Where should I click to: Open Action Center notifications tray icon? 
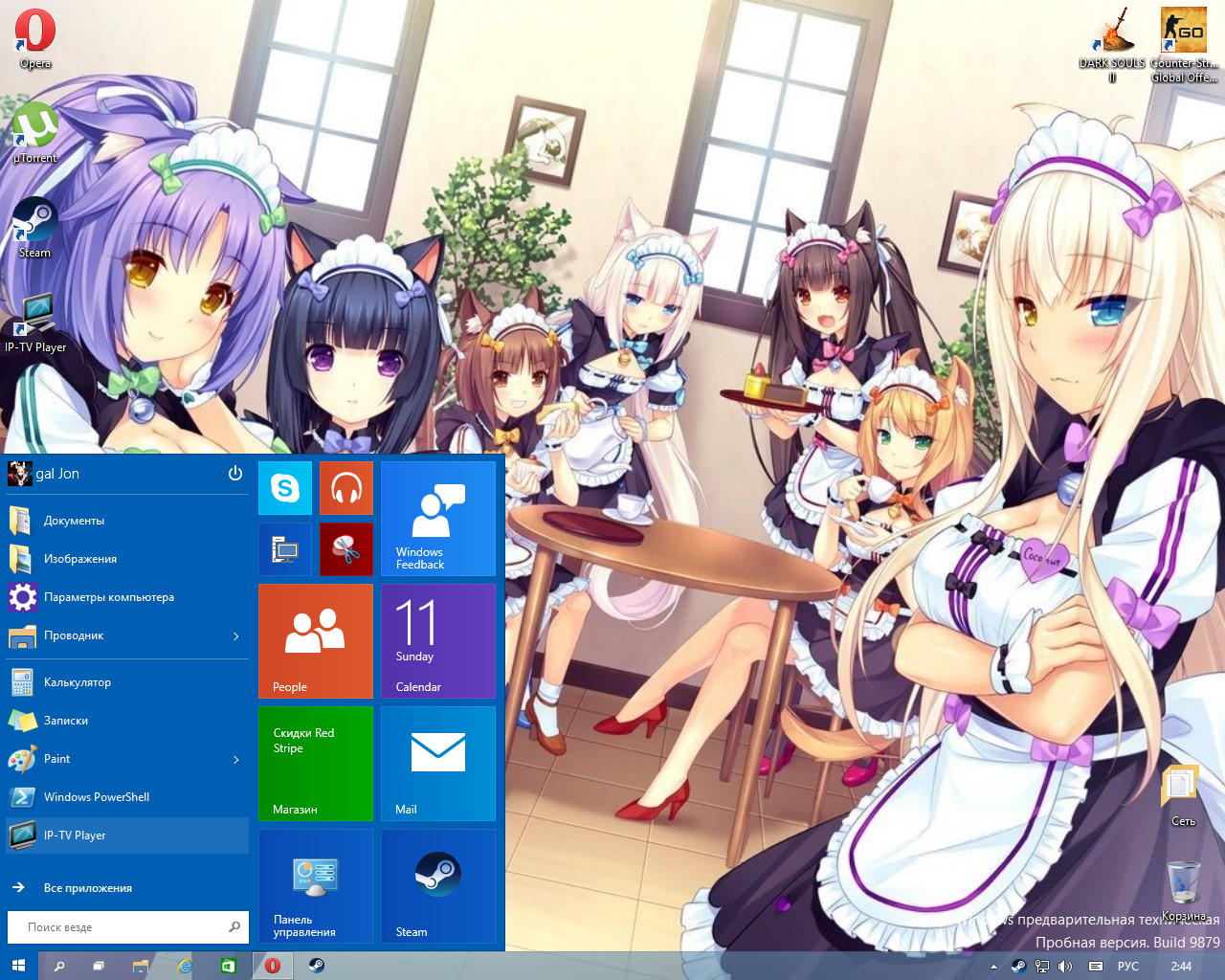pos(1096,967)
